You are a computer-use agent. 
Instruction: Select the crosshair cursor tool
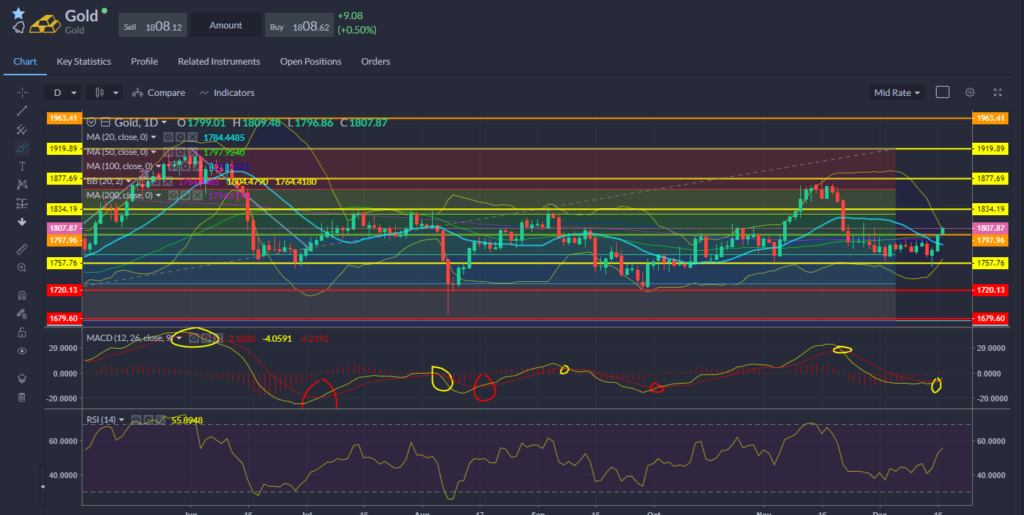pos(22,92)
